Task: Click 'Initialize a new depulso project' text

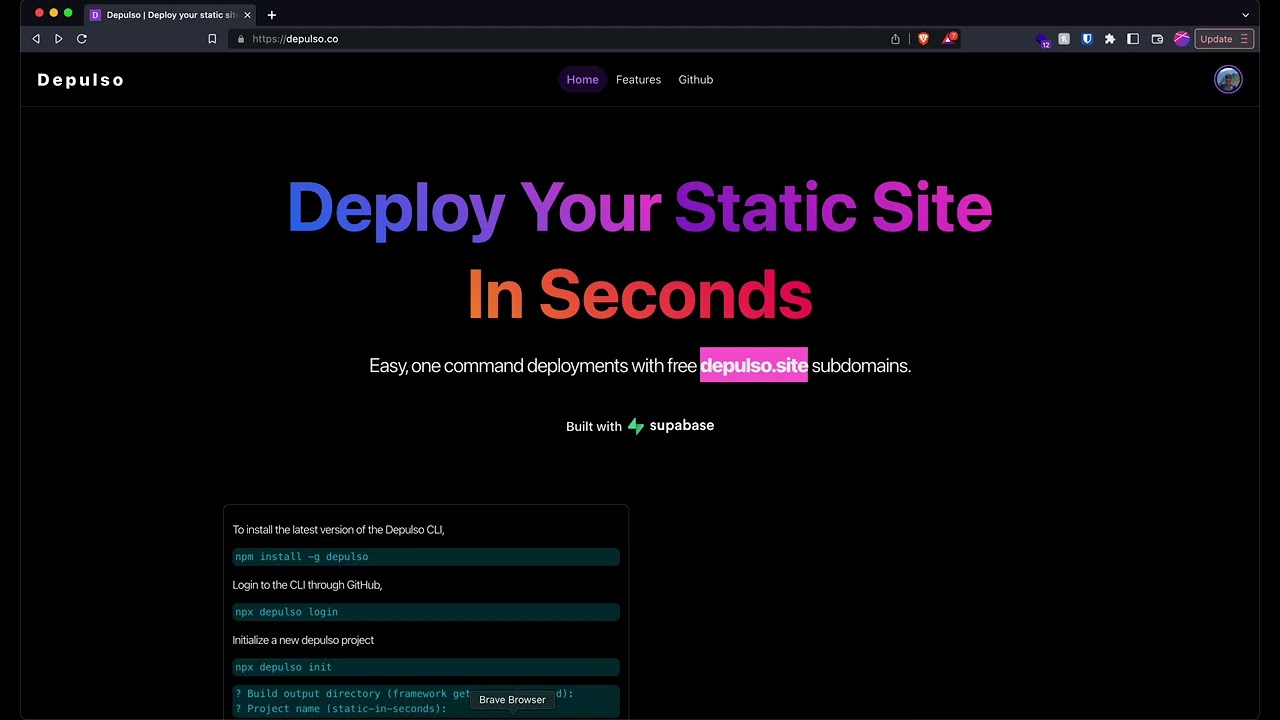Action: pos(303,640)
